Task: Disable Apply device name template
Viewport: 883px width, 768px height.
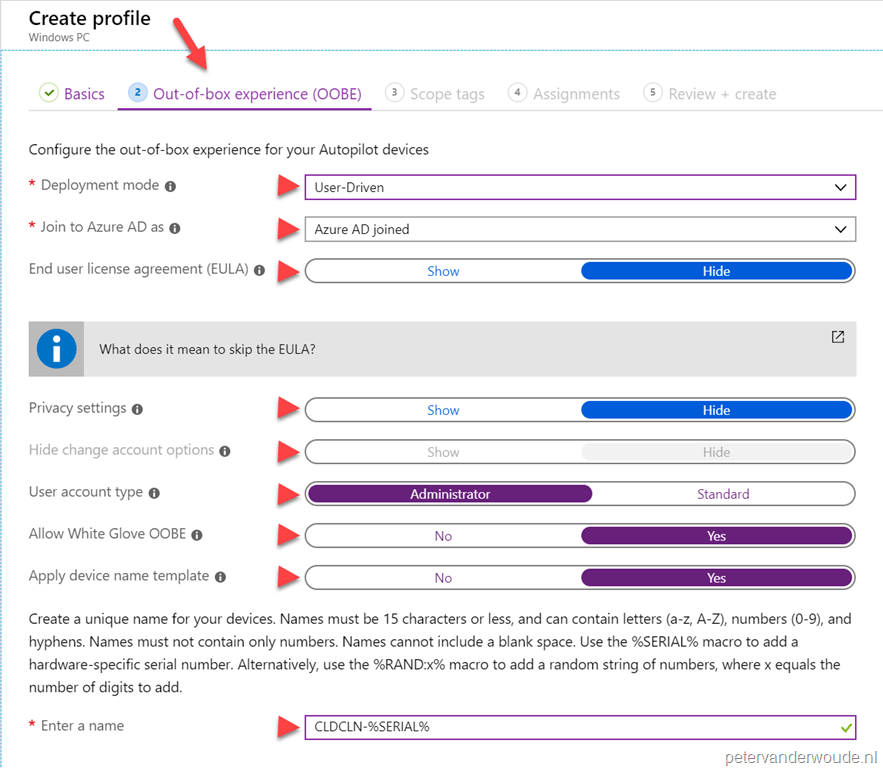Action: tap(443, 577)
